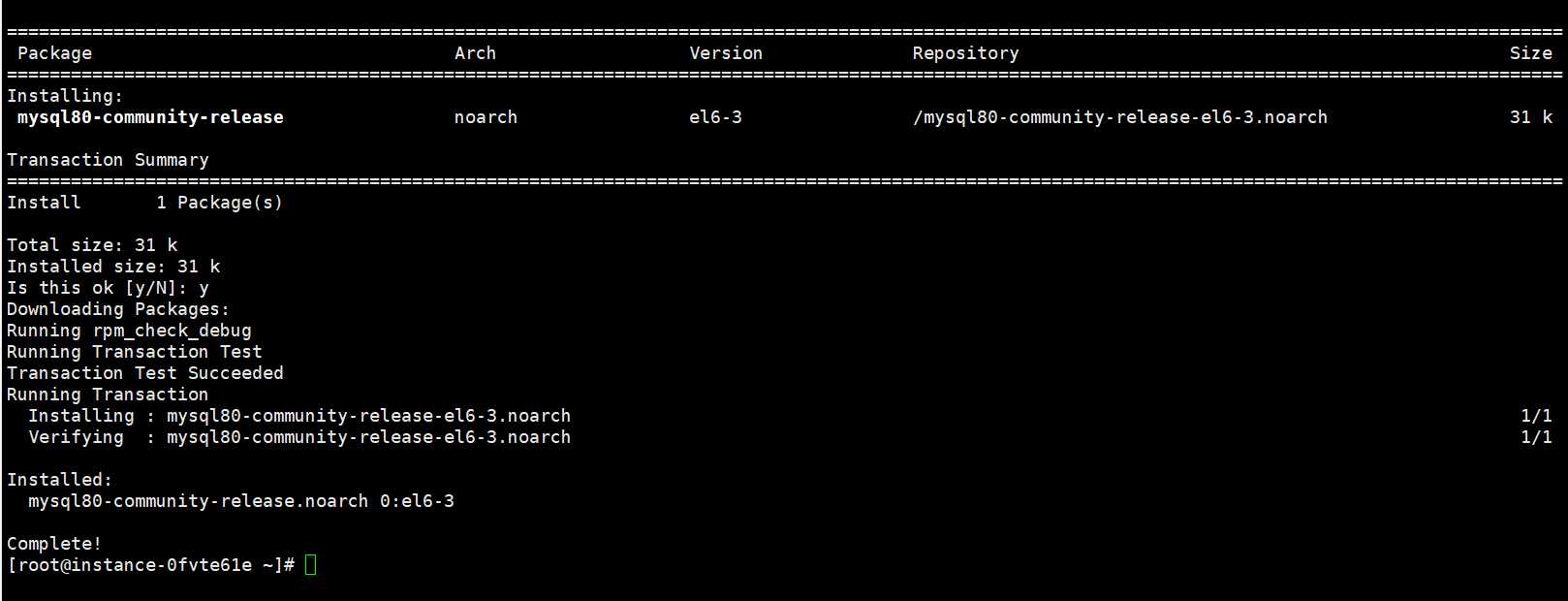Screen dimensions: 1568x601
Task: Click the "Running rpm_check_debug" line
Action: tap(129, 331)
